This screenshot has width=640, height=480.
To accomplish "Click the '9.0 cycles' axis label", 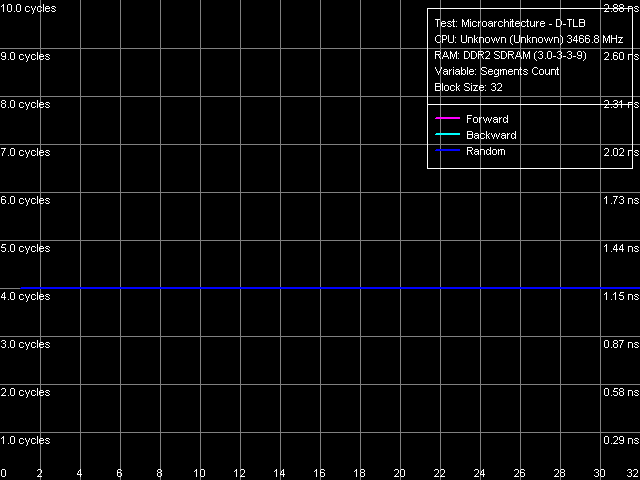I will [x=25, y=56].
